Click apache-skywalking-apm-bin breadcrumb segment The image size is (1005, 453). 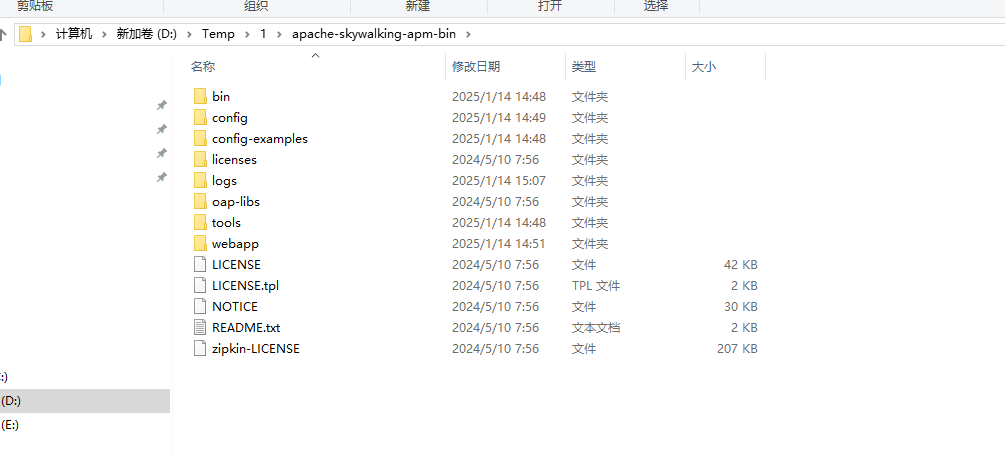374,34
